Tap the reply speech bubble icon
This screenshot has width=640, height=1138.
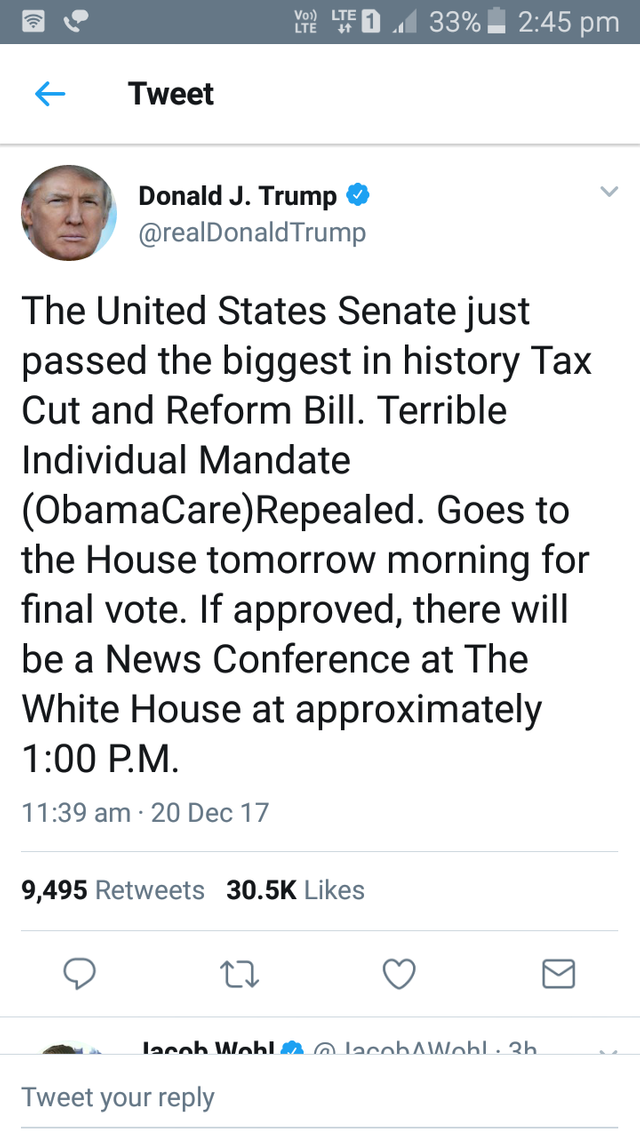(x=79, y=973)
